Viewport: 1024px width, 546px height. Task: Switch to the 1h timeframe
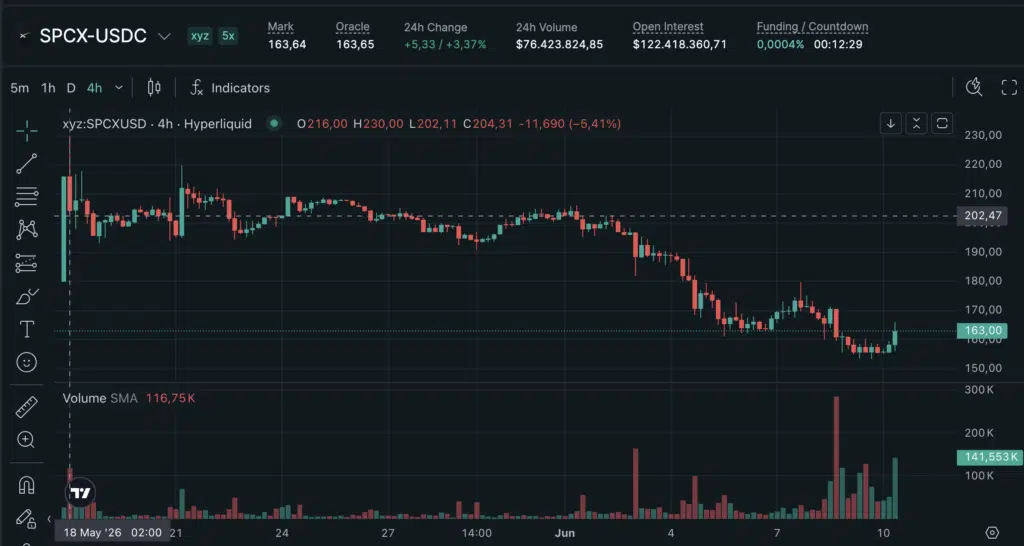pos(48,88)
